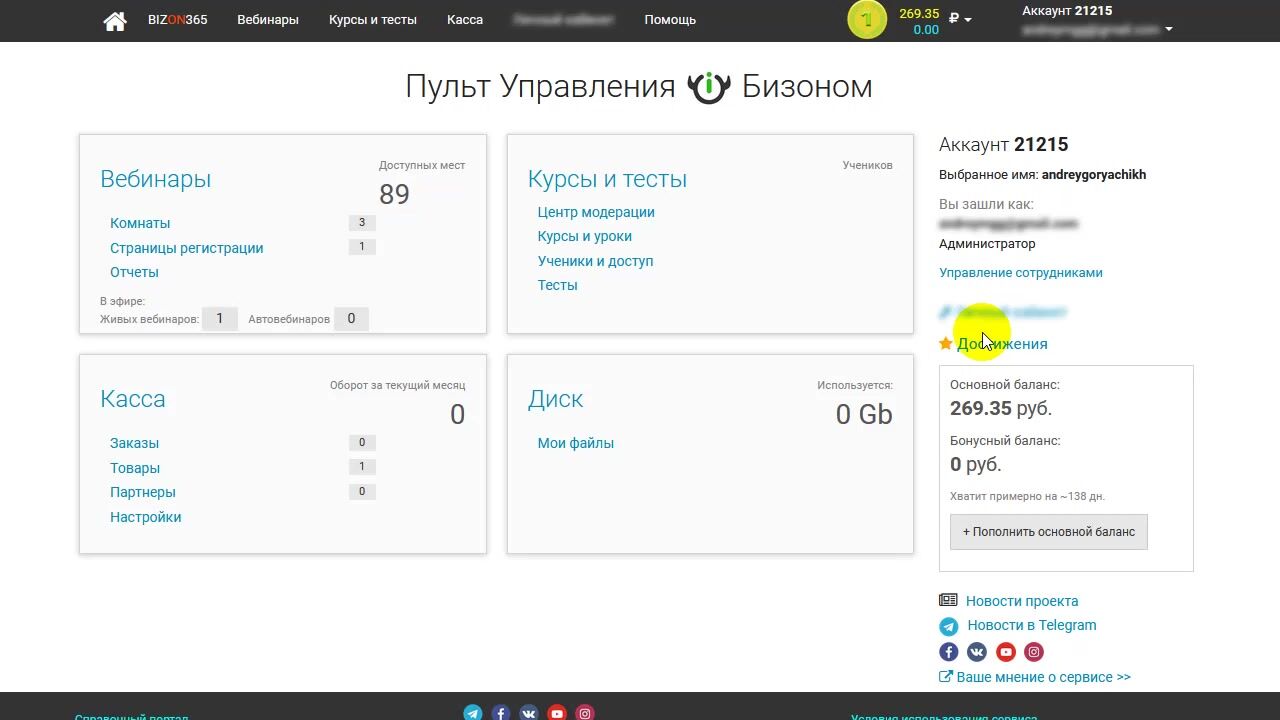The image size is (1280, 720).
Task: Open the Касса navbar menu
Action: point(465,20)
